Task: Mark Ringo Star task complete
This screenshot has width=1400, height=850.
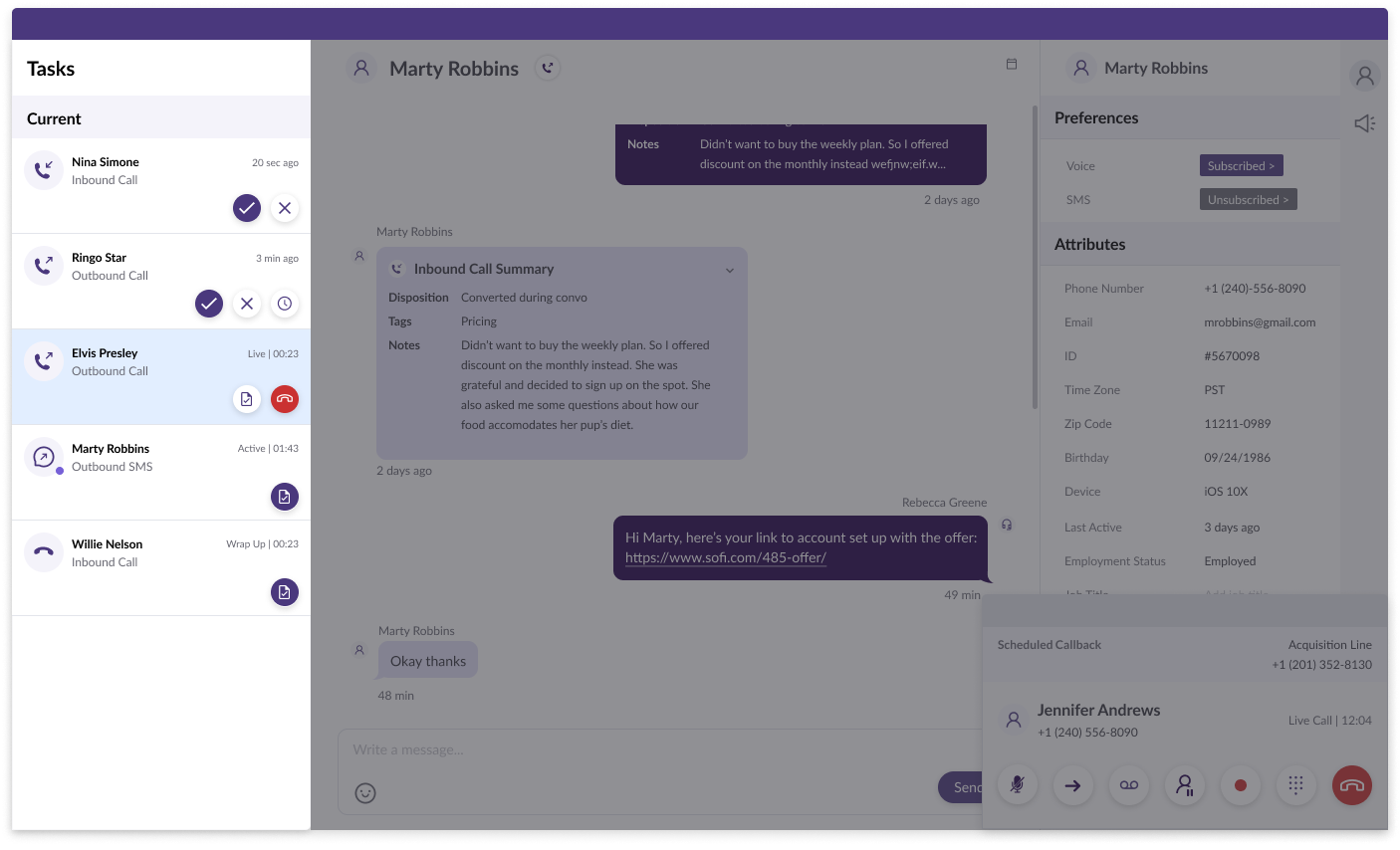Action: pyautogui.click(x=209, y=304)
